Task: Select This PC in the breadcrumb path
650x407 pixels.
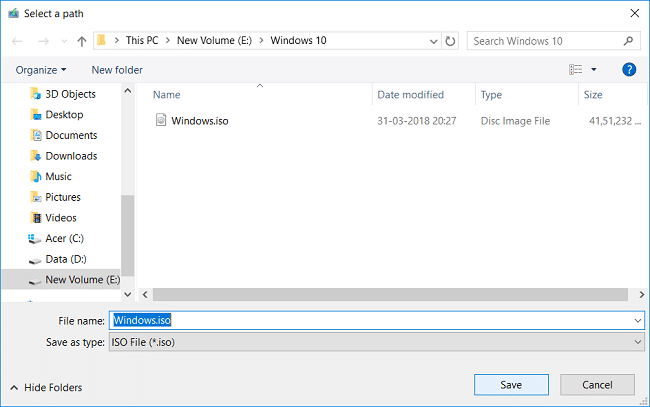Action: [142, 40]
